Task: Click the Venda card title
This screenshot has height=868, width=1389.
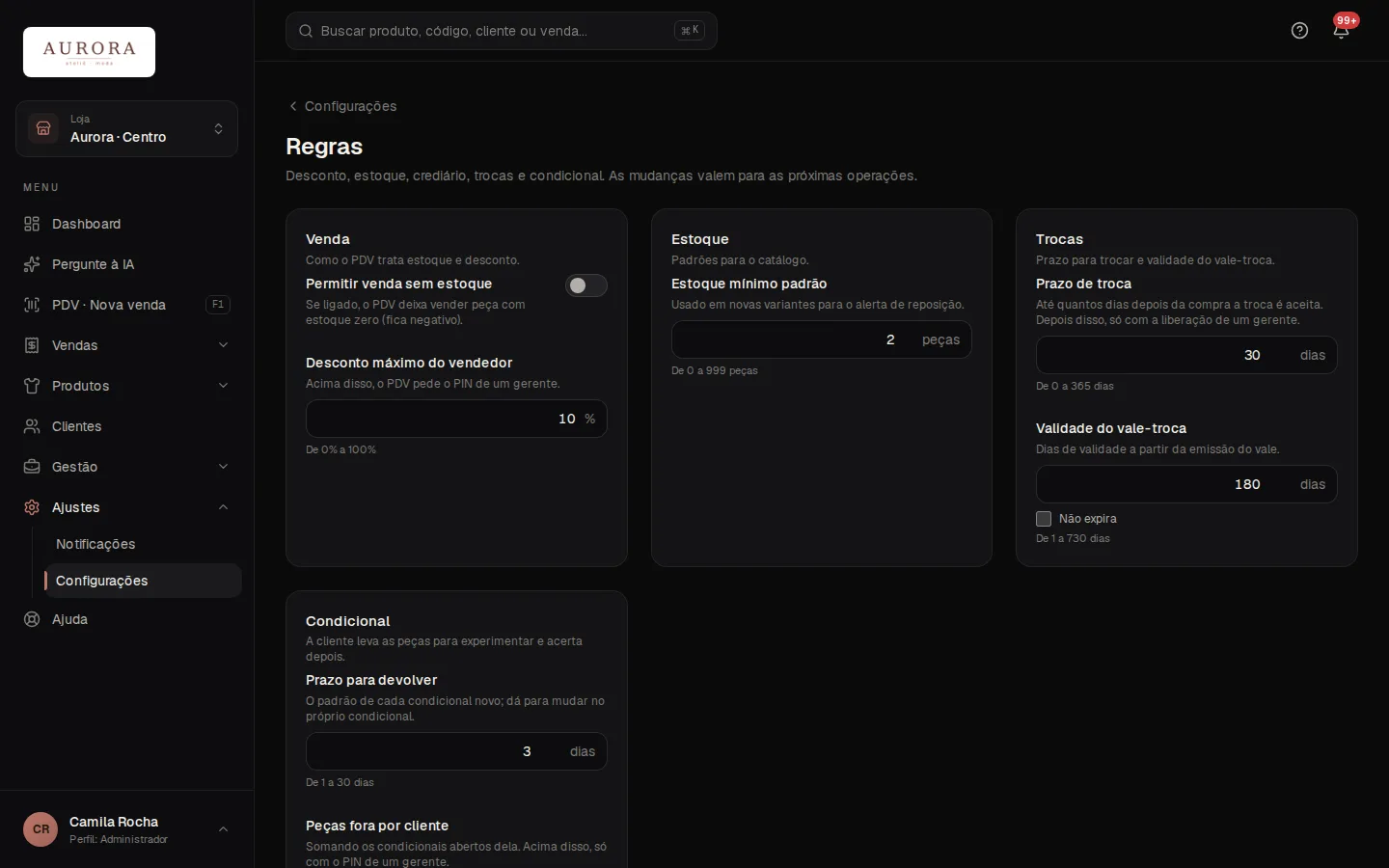Action: point(328,239)
